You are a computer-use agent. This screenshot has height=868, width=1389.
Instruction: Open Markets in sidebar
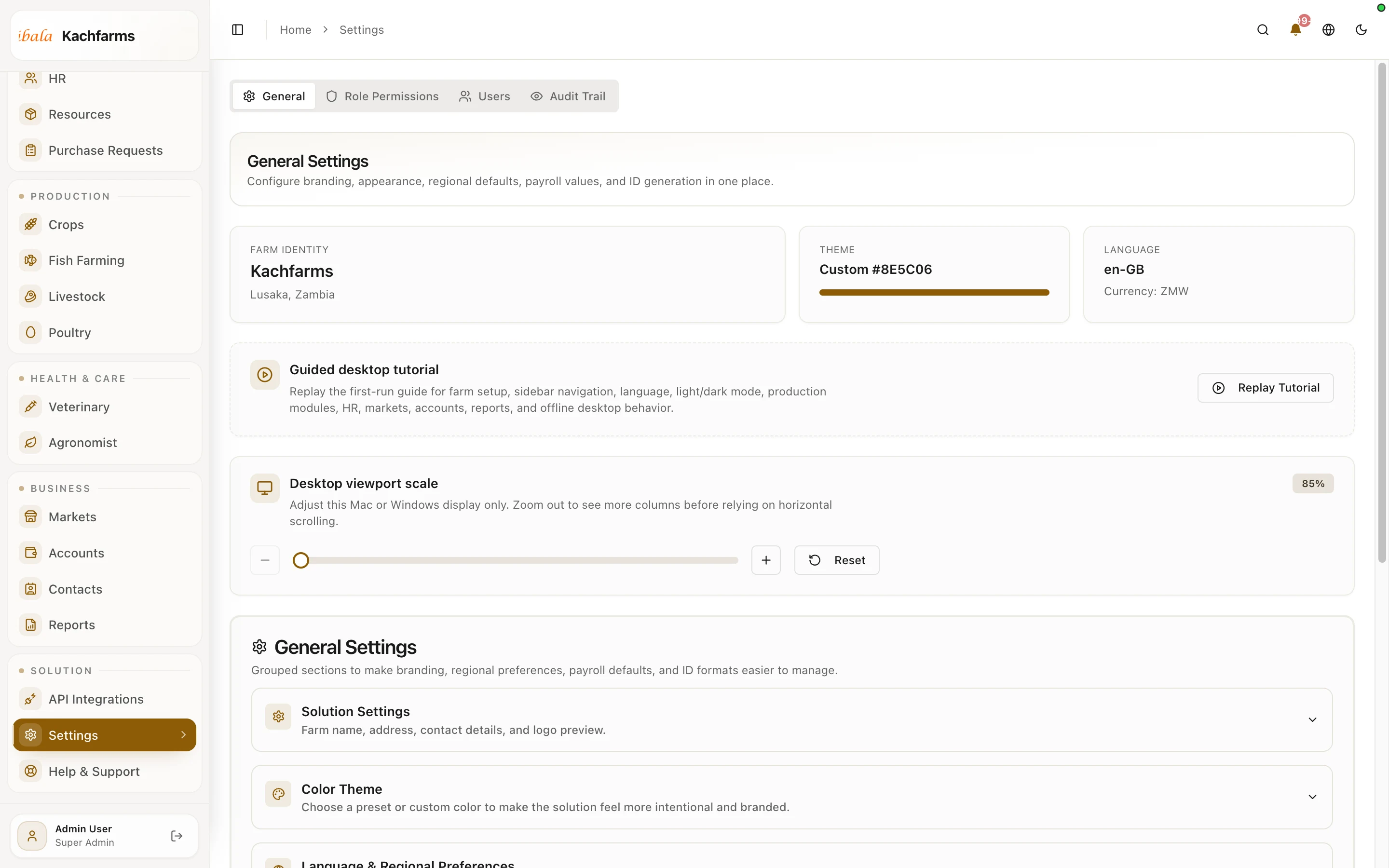(105, 517)
